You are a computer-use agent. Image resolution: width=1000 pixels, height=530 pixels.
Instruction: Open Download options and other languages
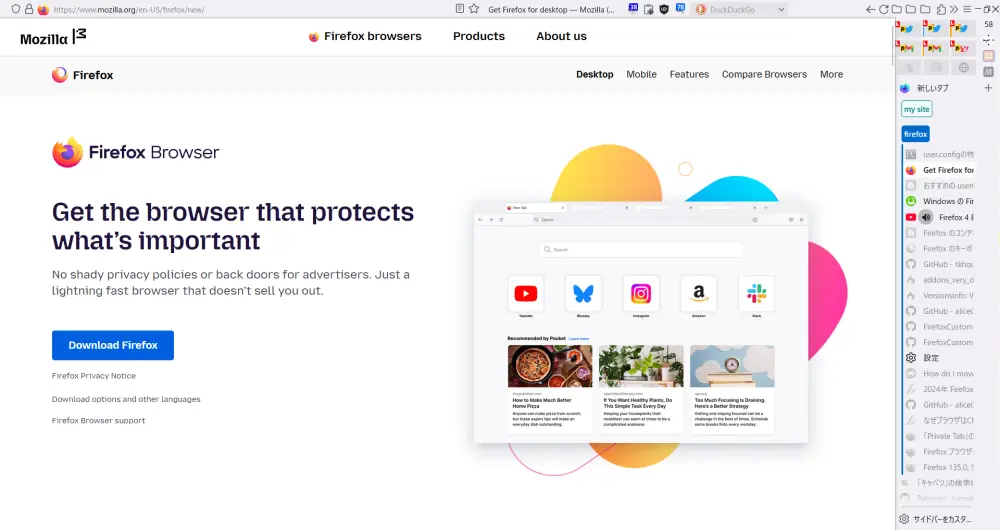[x=126, y=399]
